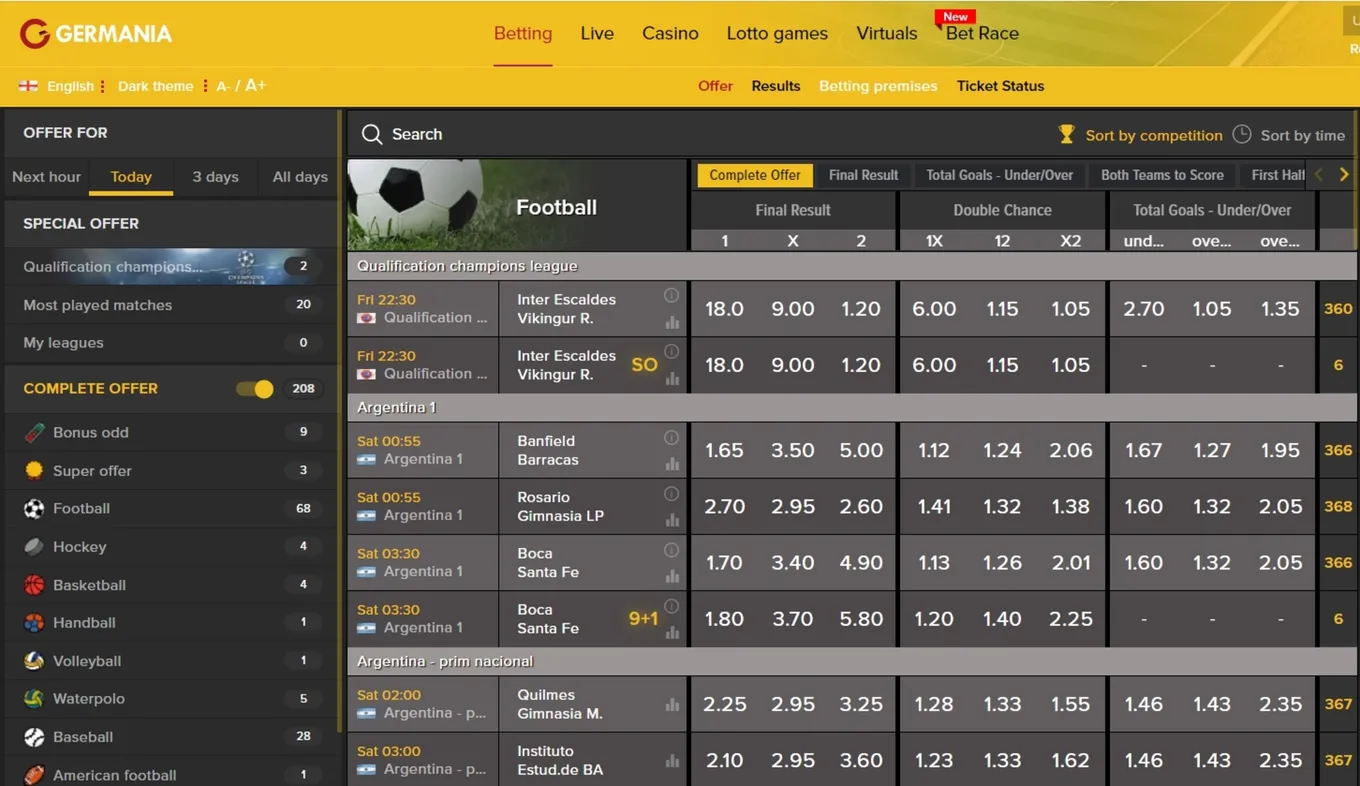Image resolution: width=1360 pixels, height=786 pixels.
Task: Open Lotto games
Action: coord(777,33)
